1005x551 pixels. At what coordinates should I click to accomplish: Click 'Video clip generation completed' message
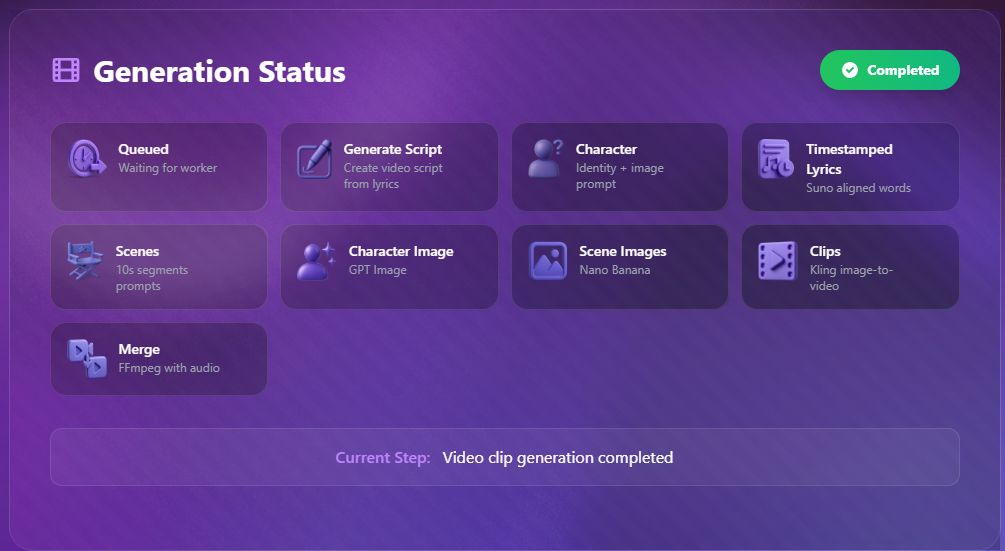tap(558, 457)
